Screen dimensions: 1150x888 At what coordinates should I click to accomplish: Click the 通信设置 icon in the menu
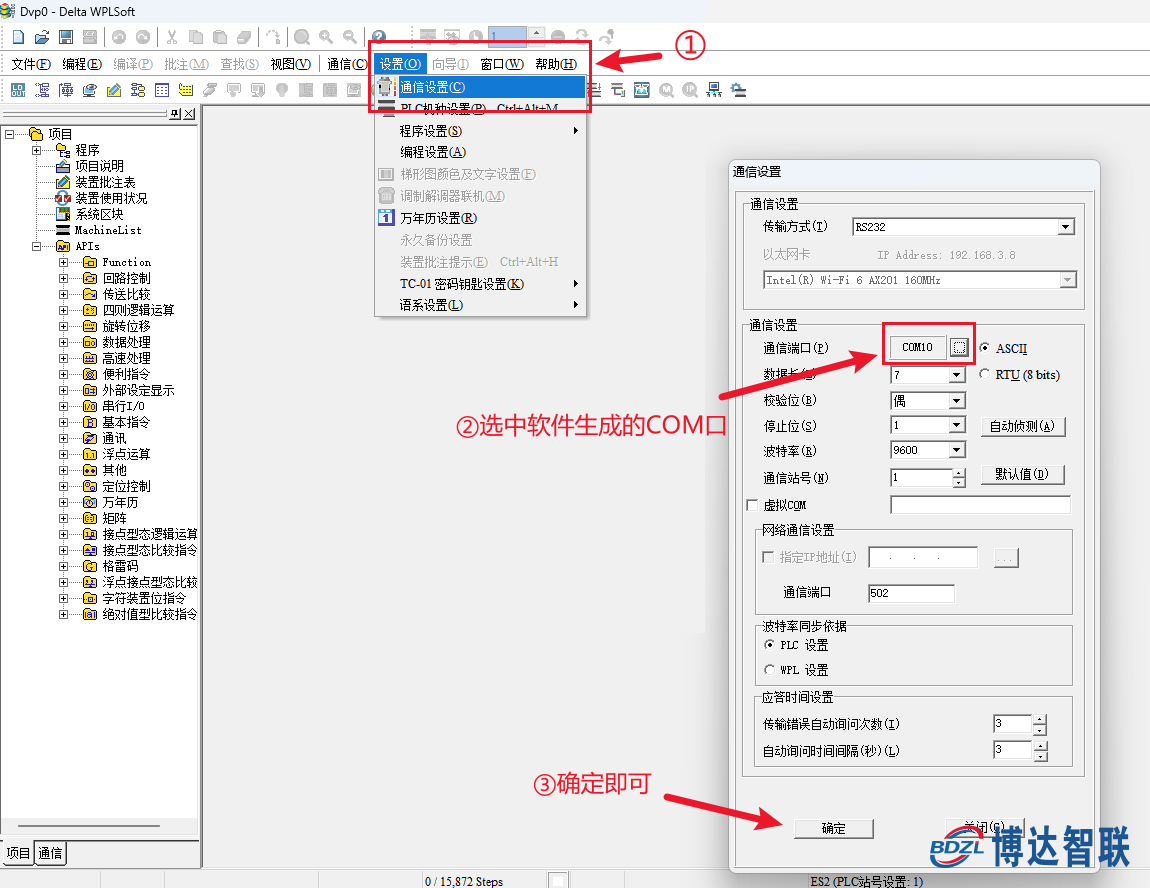click(x=386, y=87)
